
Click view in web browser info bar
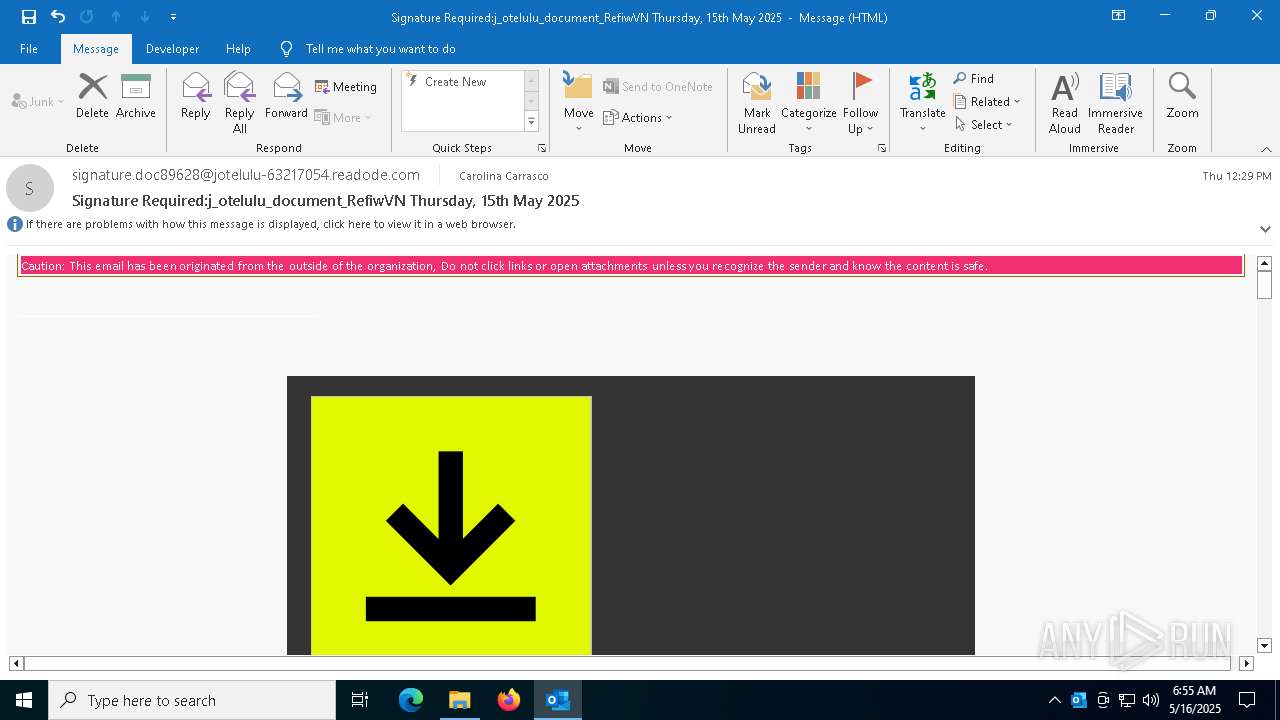coord(270,224)
